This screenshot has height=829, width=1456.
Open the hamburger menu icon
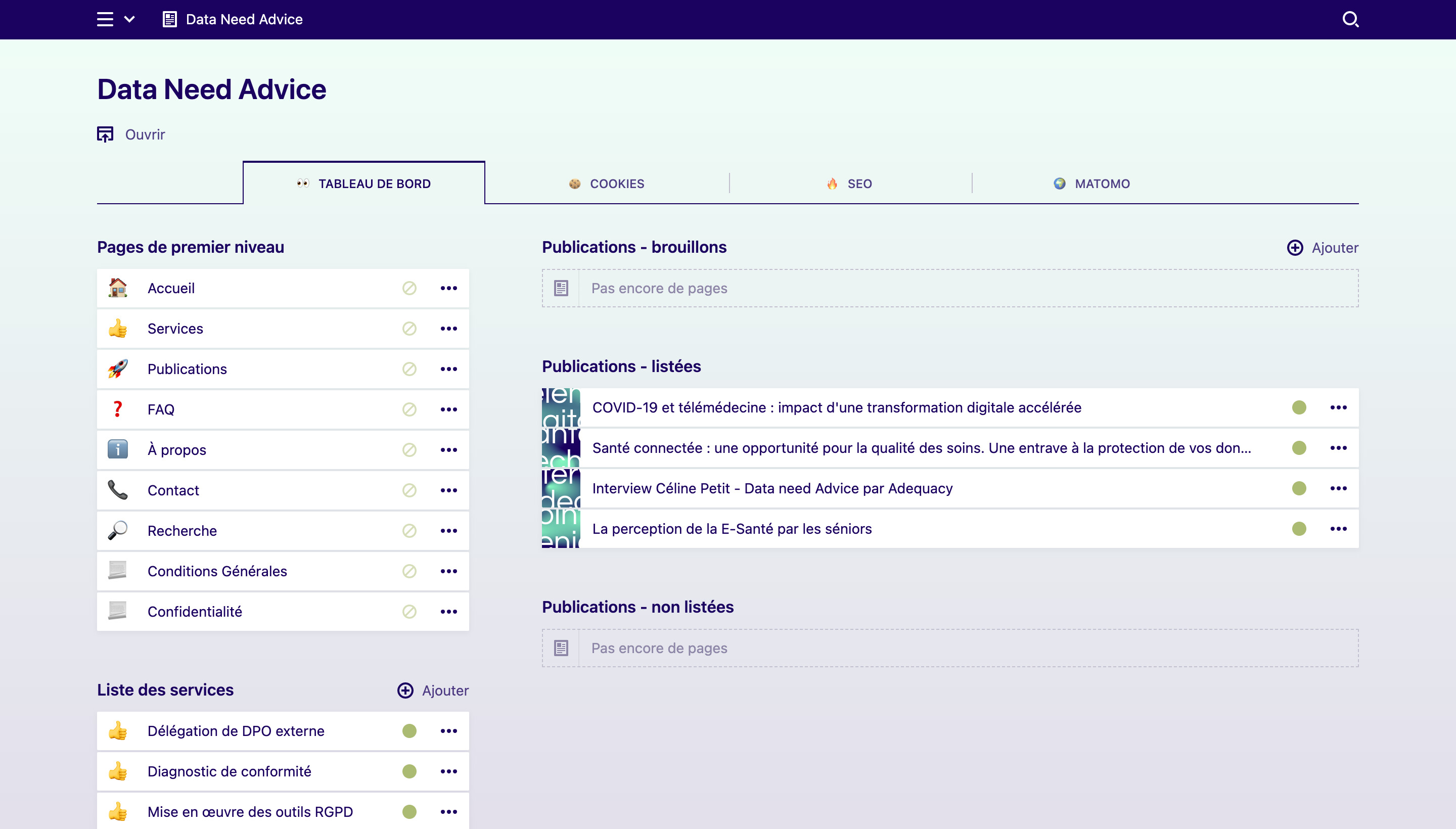coord(105,19)
